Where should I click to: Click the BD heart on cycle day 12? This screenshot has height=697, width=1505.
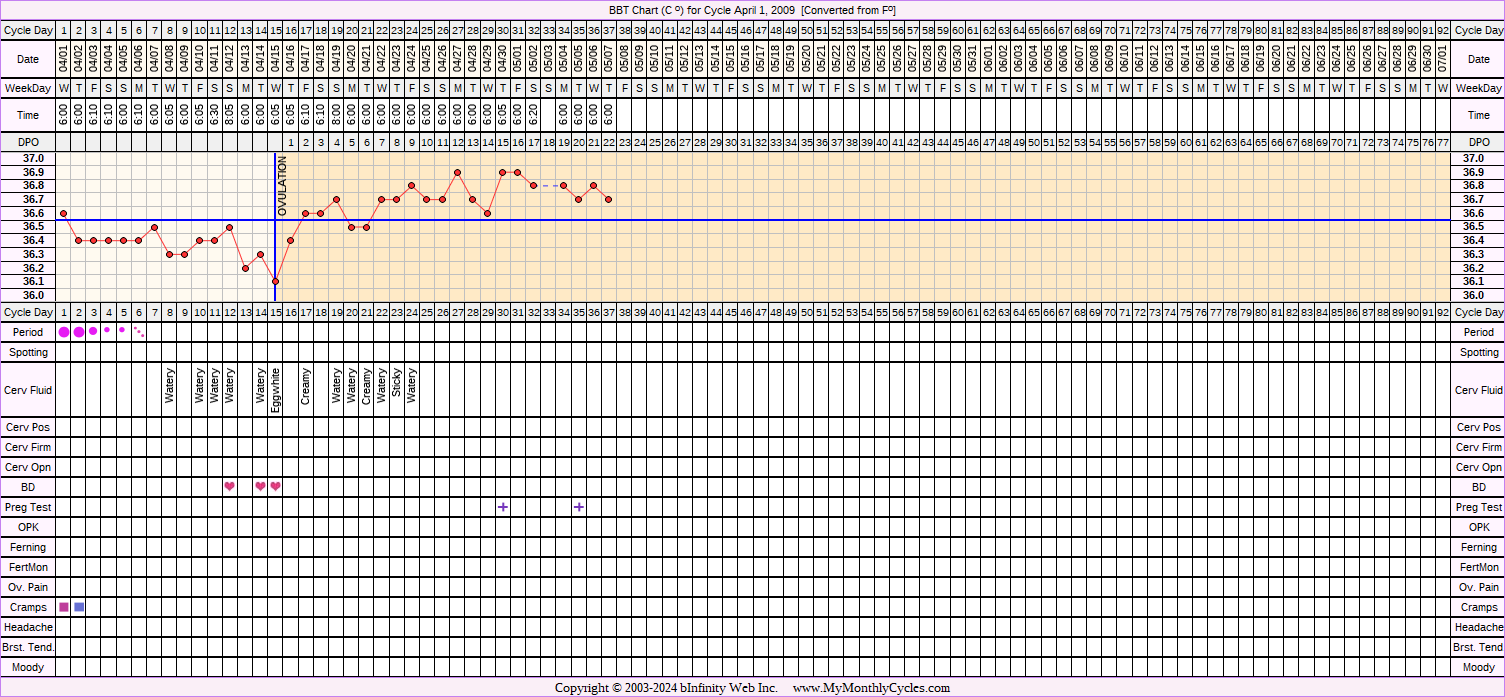230,487
